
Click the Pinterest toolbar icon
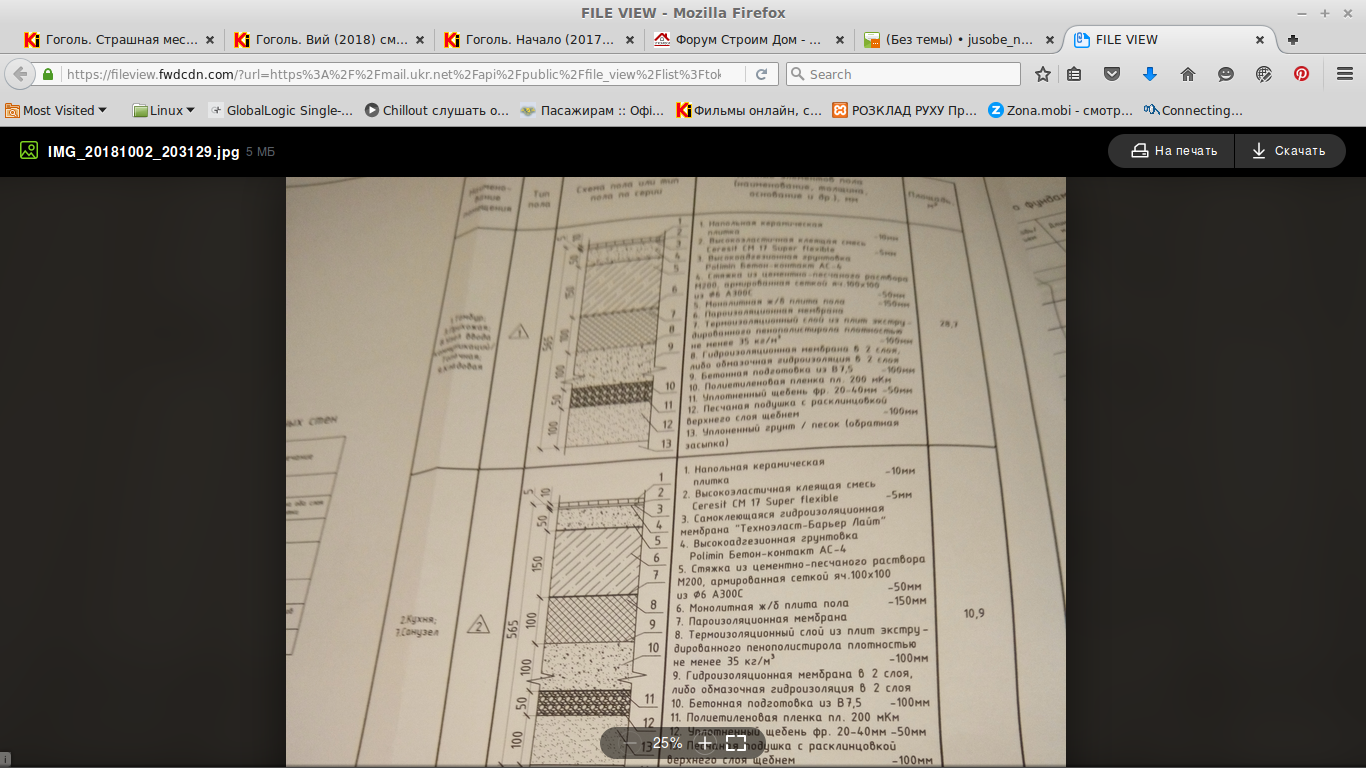tap(1301, 74)
